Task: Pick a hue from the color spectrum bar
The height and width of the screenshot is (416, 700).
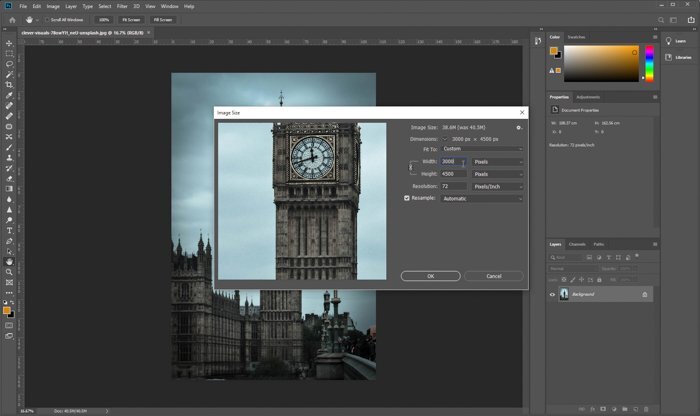Action: [x=650, y=63]
